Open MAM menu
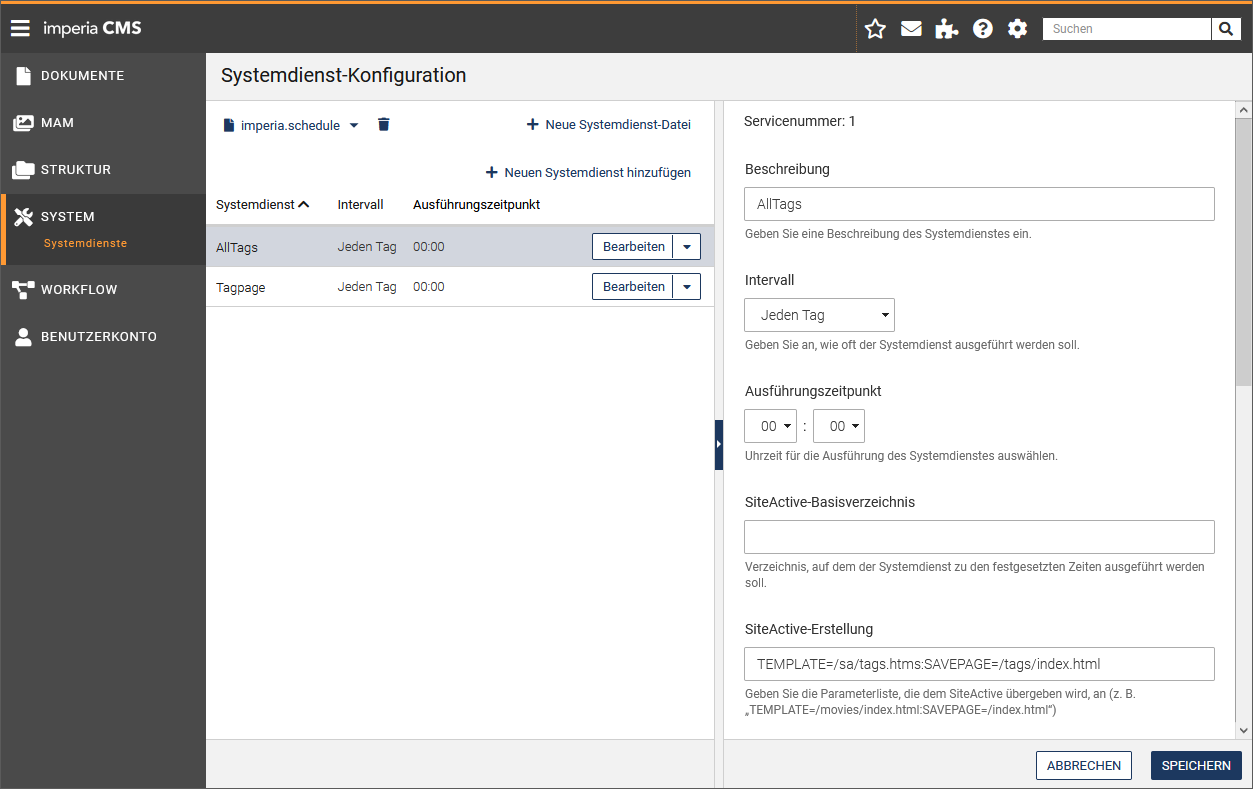1253x789 pixels. 57,123
